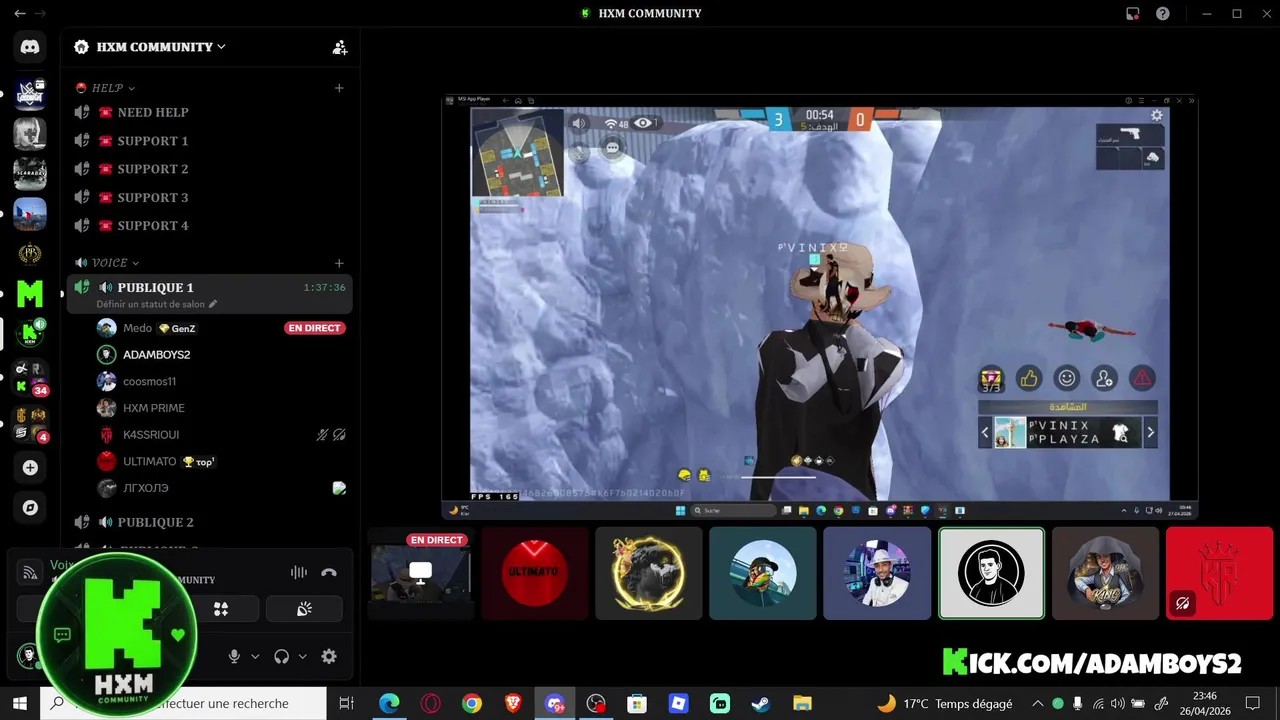Click the EN DIRECT badge next to Medo
Image resolution: width=1280 pixels, height=720 pixels.
315,328
